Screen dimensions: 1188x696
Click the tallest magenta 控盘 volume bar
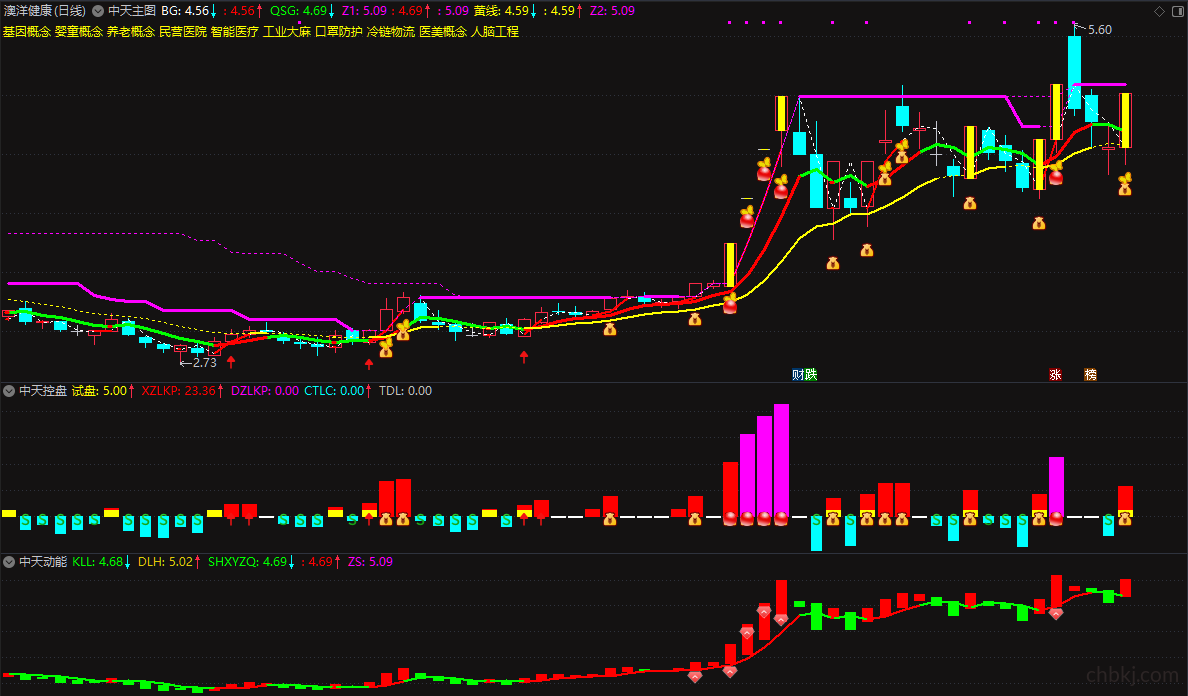point(781,462)
